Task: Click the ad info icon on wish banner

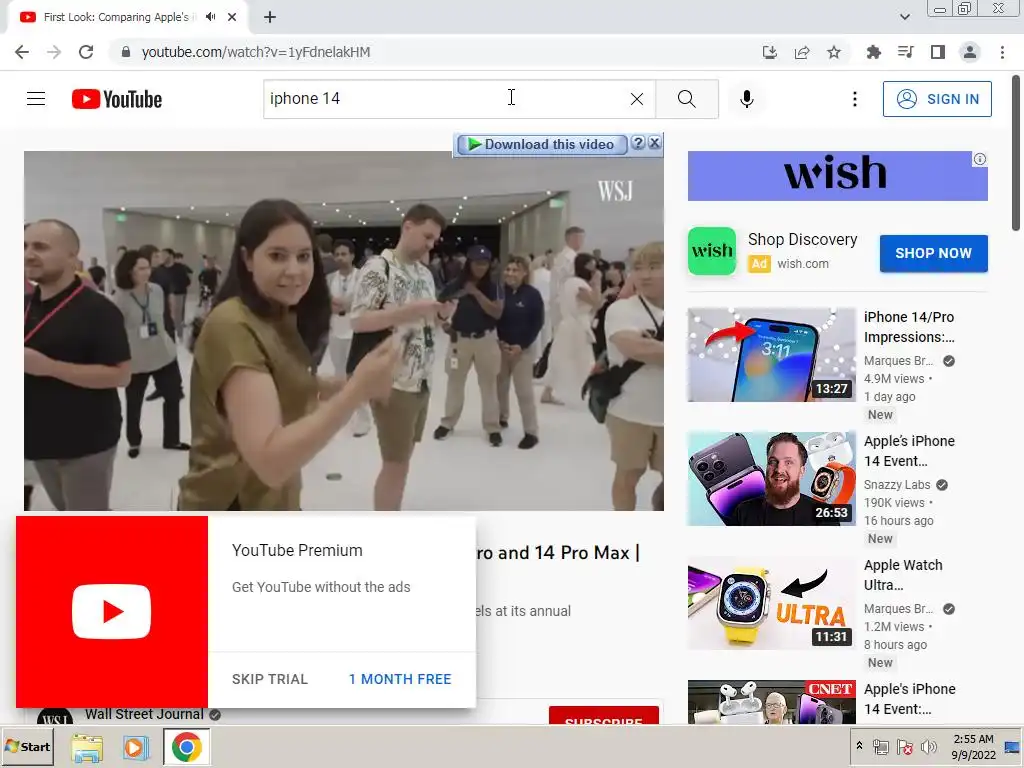Action: [980, 159]
